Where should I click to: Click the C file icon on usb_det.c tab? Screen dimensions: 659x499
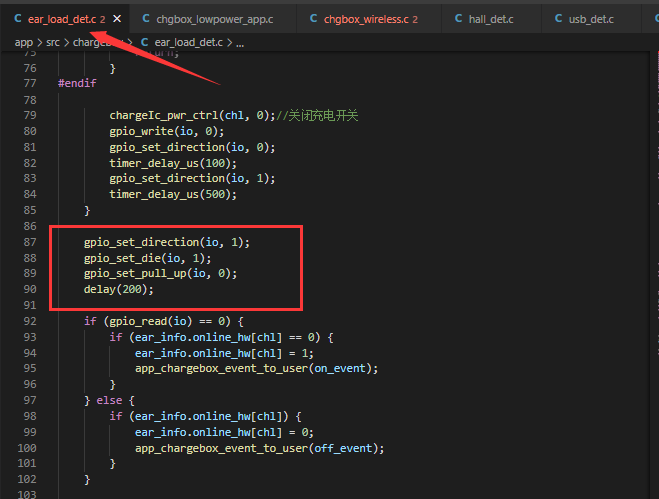559,18
